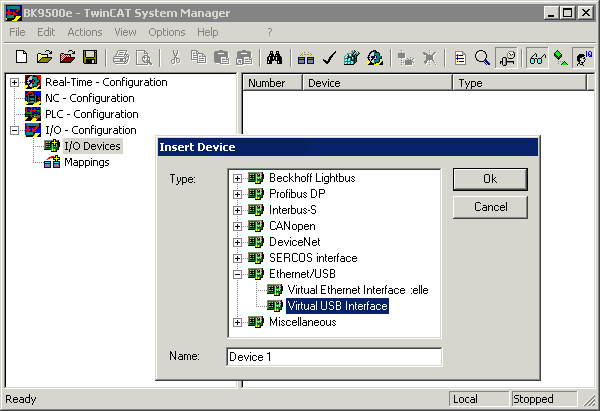Select the Miscellaneous label
The height and width of the screenshot is (411, 600).
coord(303,322)
